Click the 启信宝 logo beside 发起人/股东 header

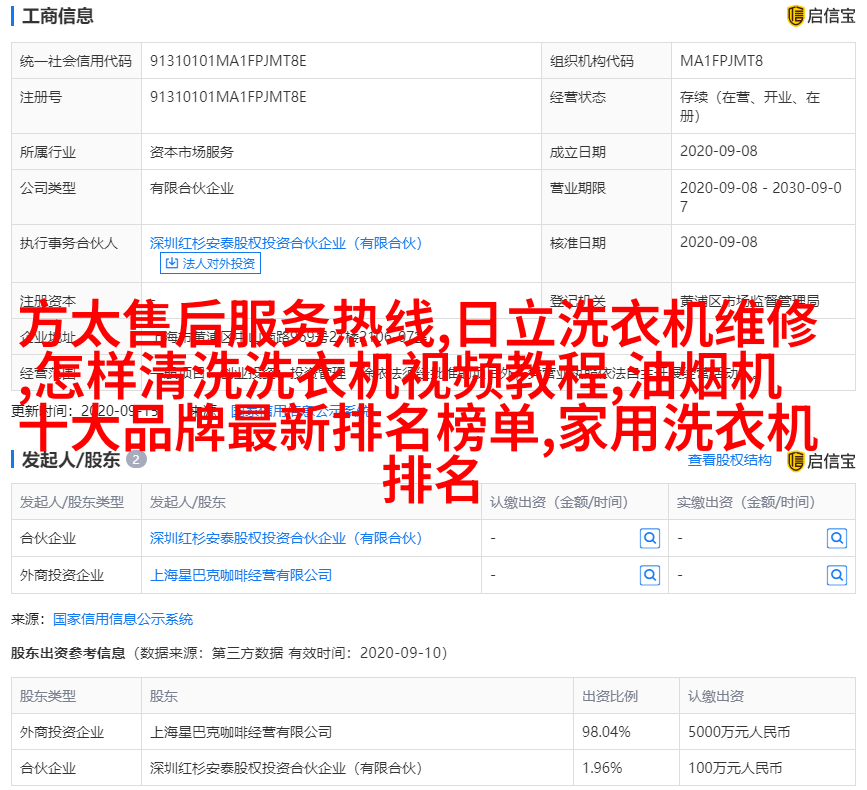821,461
